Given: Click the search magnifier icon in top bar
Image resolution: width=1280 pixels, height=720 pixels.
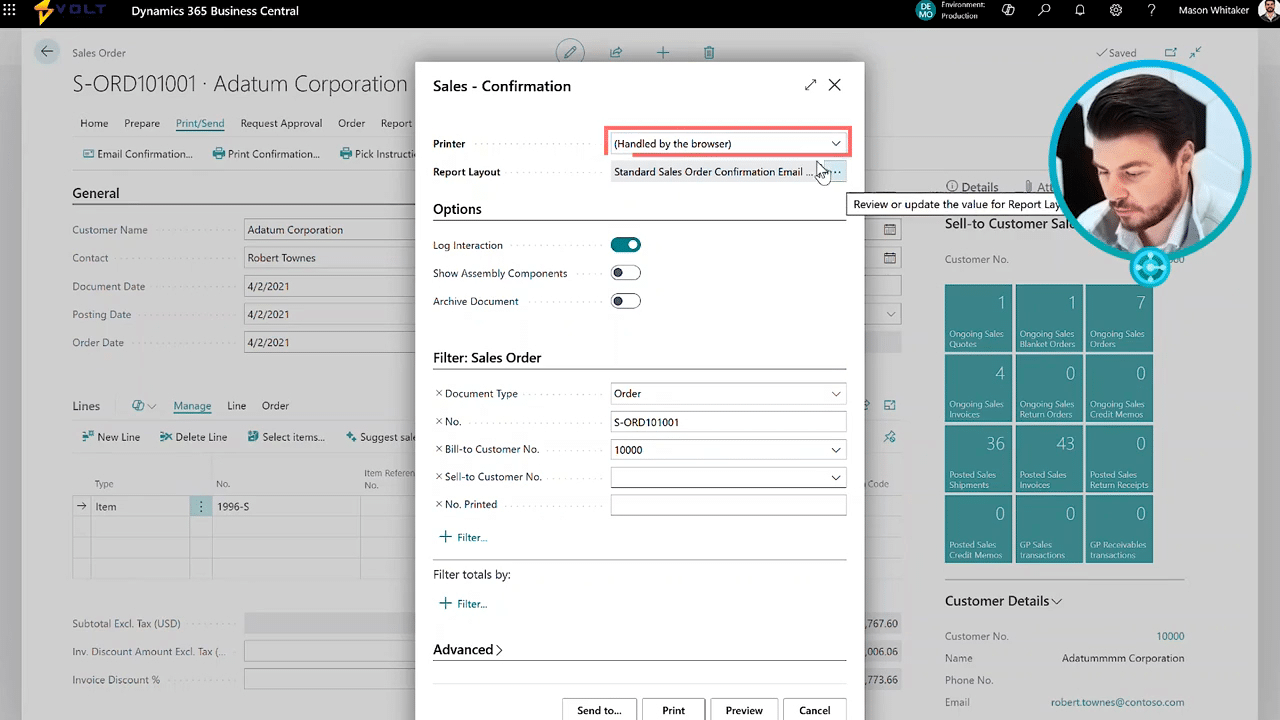Looking at the screenshot, I should [1044, 11].
